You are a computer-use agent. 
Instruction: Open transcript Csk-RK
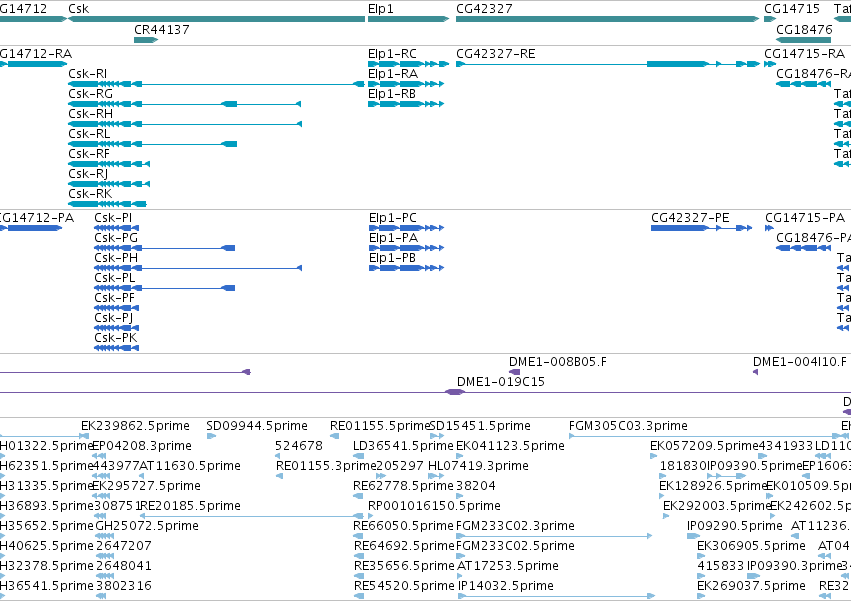click(107, 204)
